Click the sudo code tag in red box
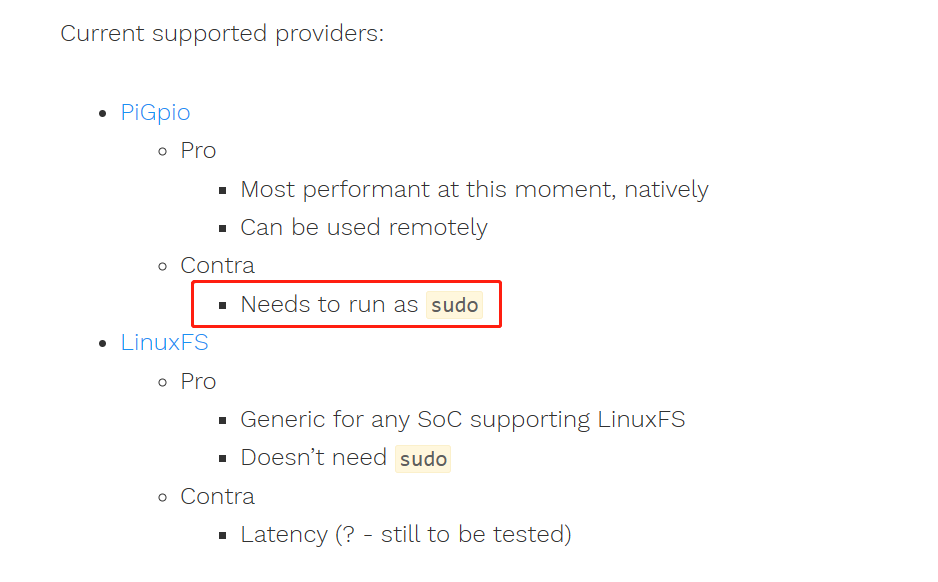This screenshot has width=938, height=582. point(454,305)
